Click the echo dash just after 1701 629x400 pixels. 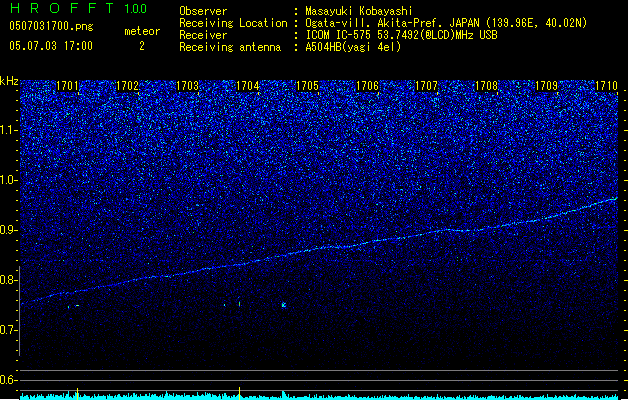point(77,306)
